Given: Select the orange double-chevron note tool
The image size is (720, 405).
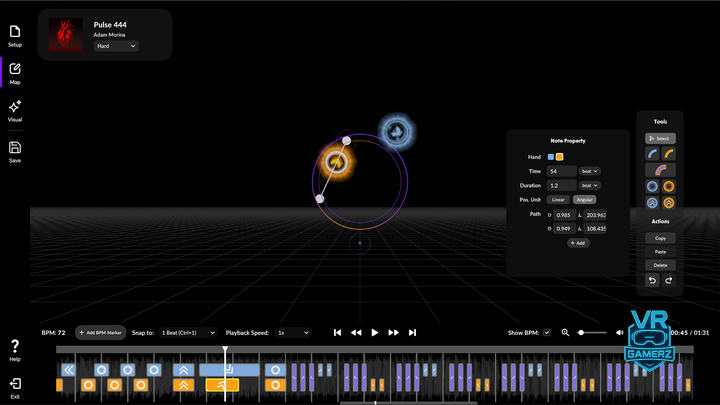Looking at the screenshot, I should click(669, 202).
